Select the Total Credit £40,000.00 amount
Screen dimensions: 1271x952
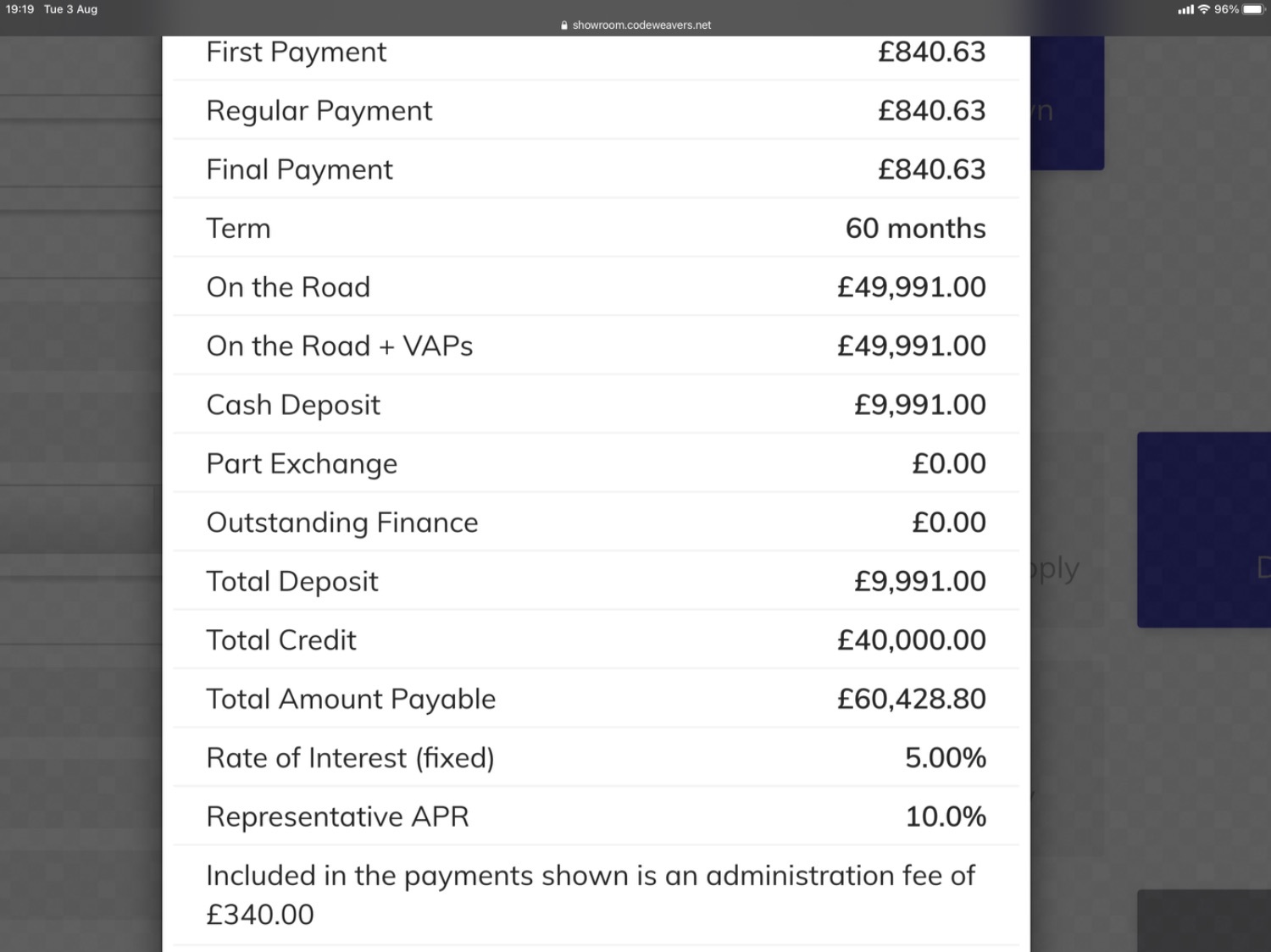(911, 640)
